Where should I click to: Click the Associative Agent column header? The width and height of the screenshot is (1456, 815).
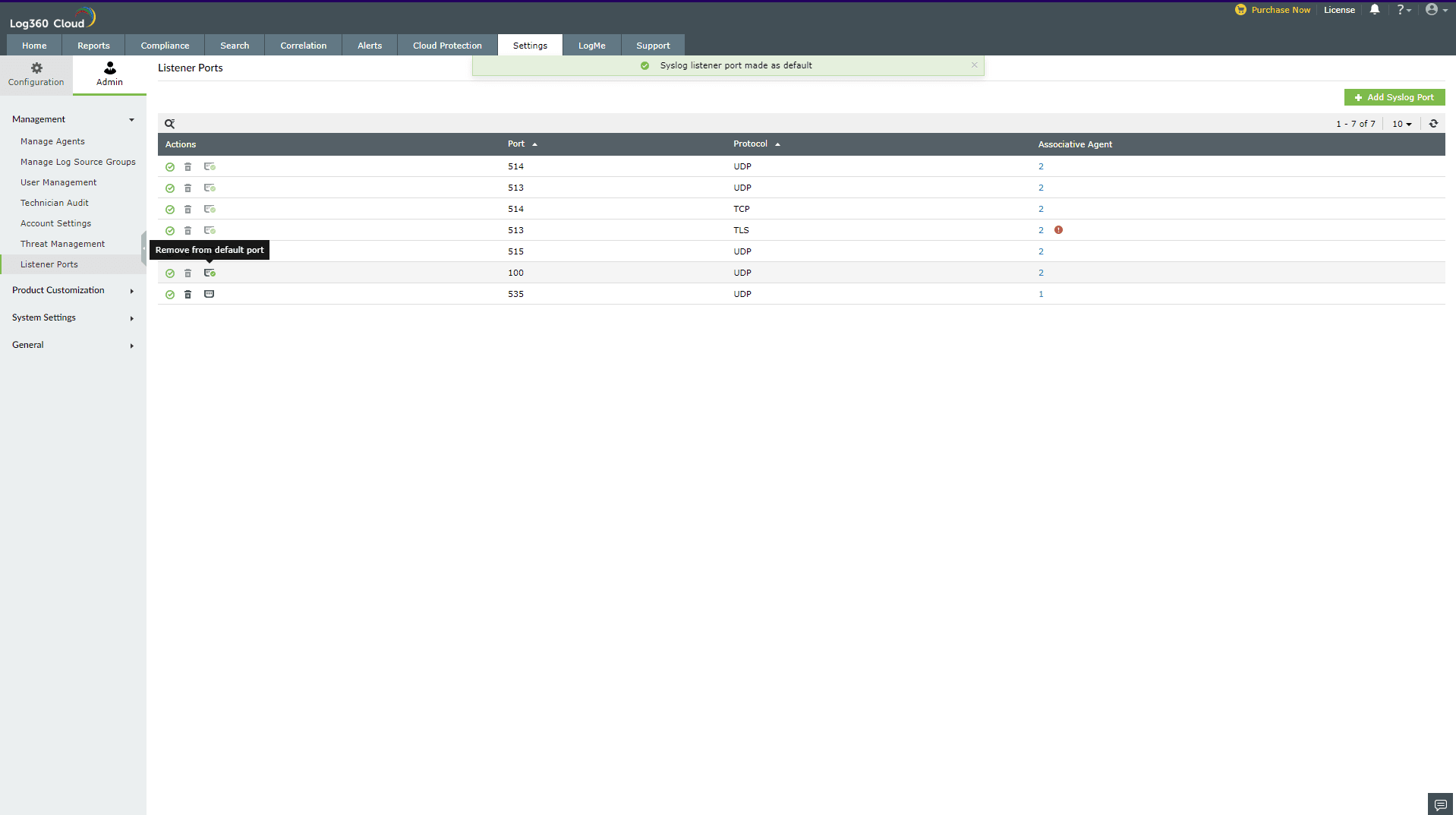[x=1075, y=144]
